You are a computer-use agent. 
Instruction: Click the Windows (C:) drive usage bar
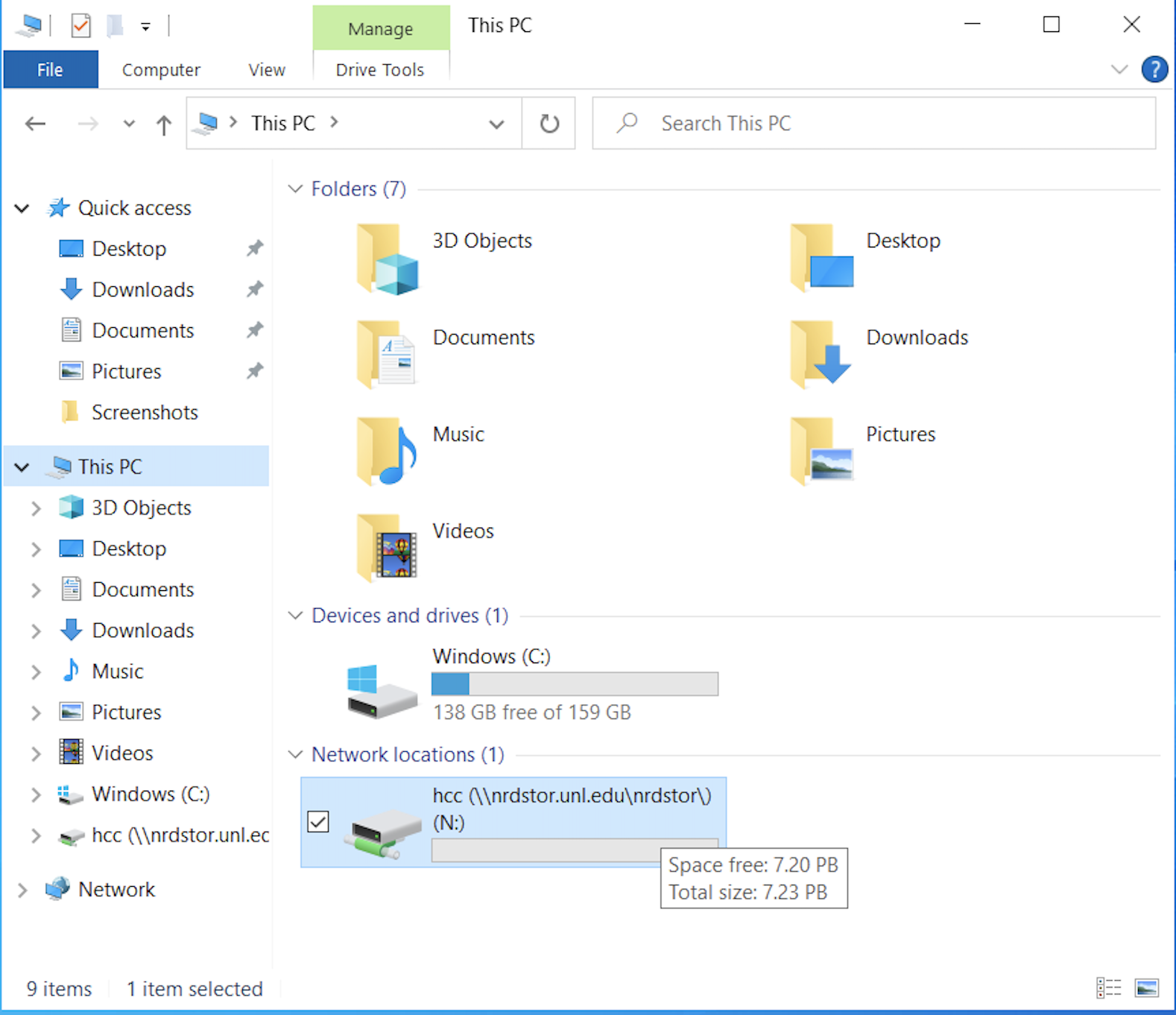(575, 684)
